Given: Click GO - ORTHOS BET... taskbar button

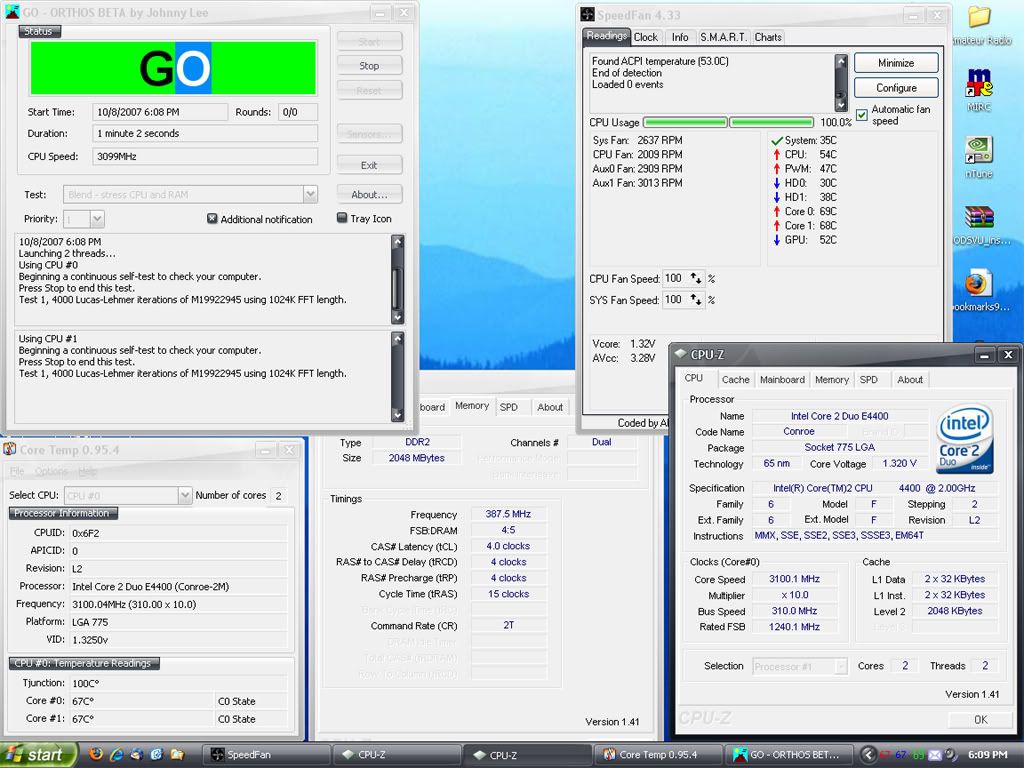Looking at the screenshot, I should pos(789,755).
